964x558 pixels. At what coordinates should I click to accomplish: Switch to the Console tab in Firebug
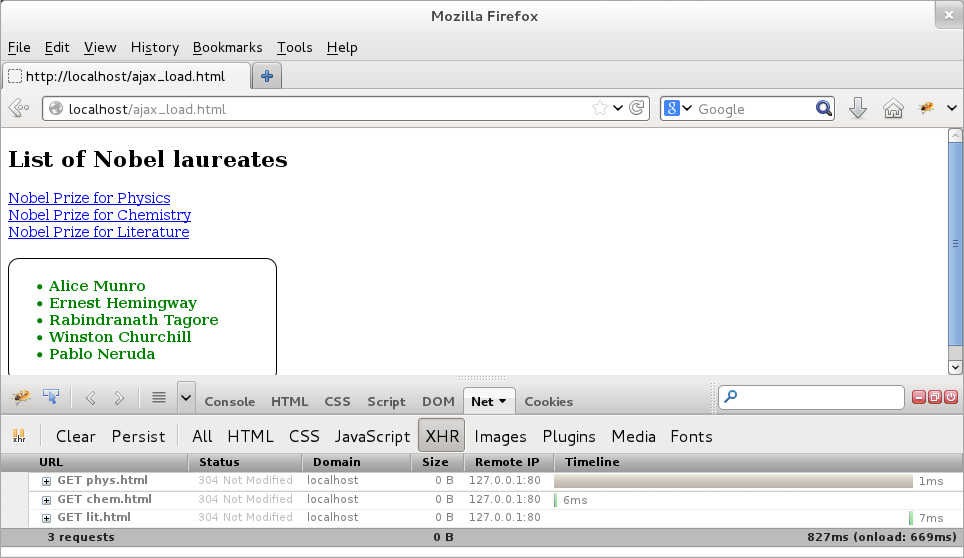coord(229,402)
